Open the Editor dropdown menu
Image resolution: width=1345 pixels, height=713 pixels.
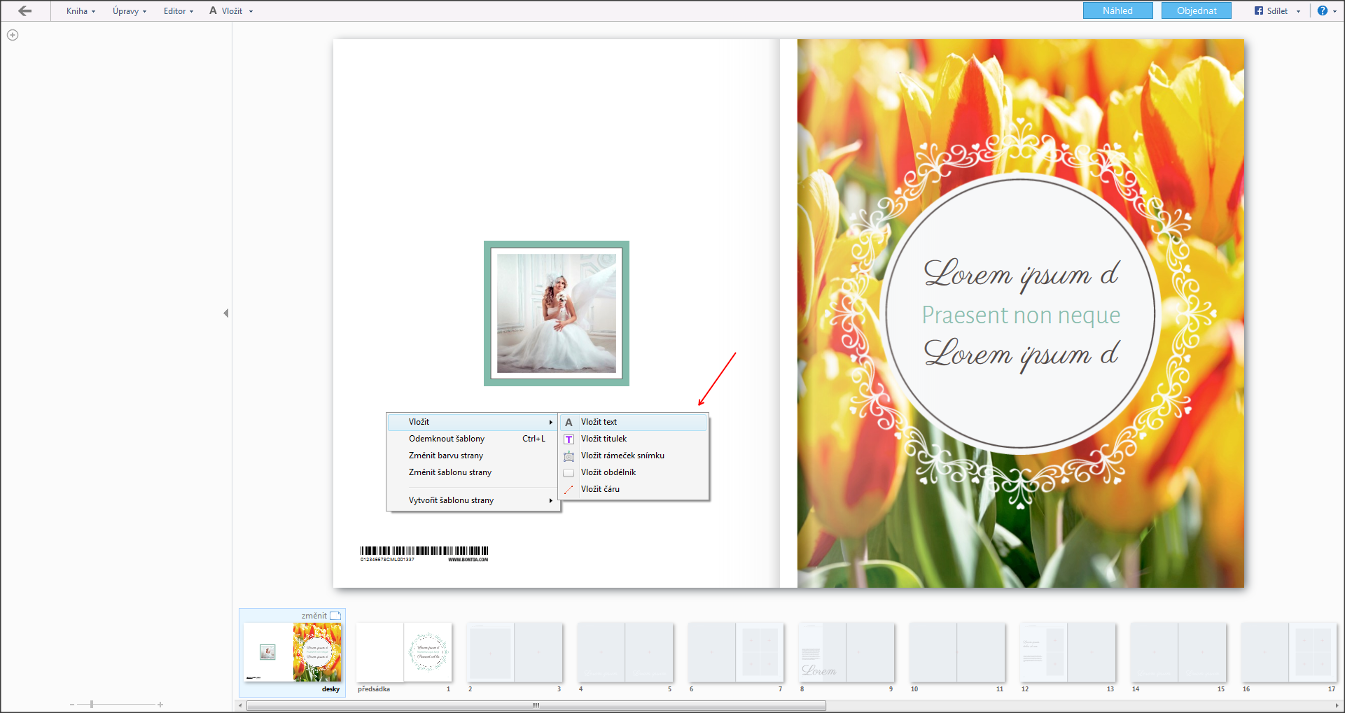pos(178,11)
